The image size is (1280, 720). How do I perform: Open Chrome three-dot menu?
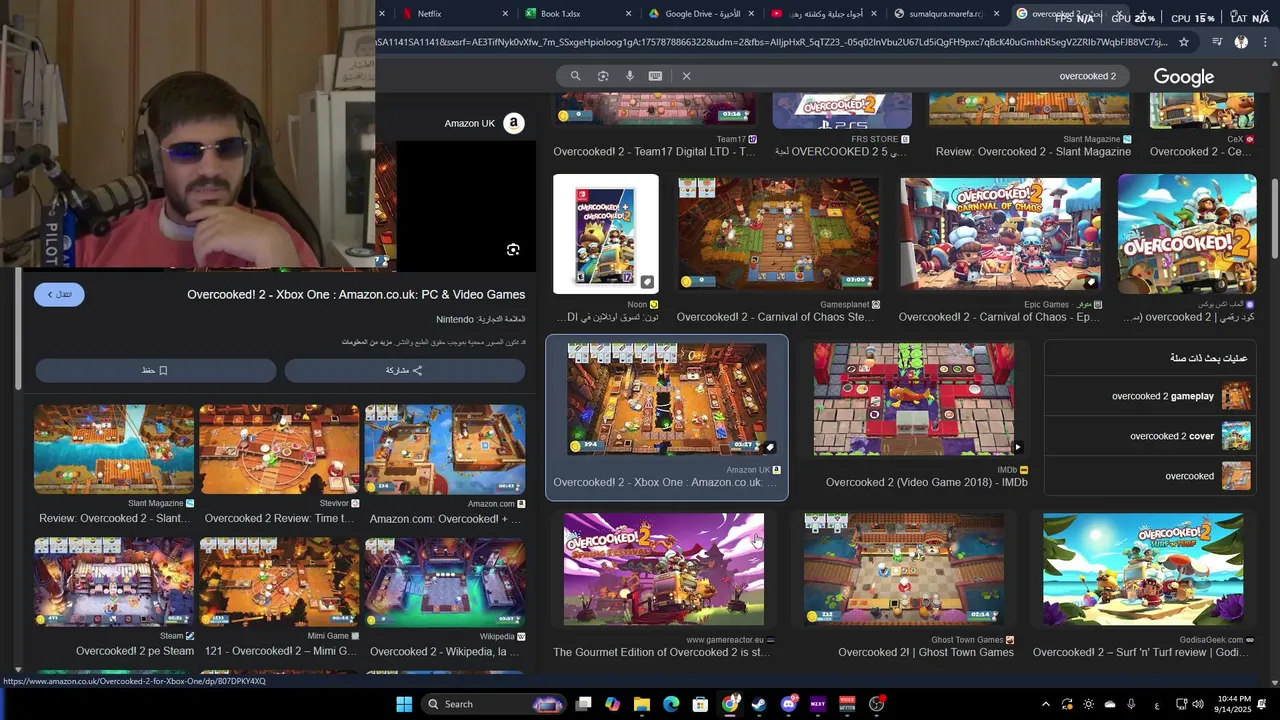[1265, 42]
